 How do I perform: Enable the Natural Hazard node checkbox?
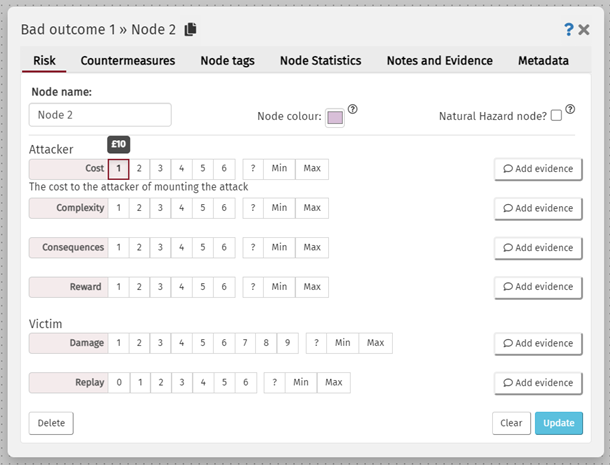coord(556,116)
